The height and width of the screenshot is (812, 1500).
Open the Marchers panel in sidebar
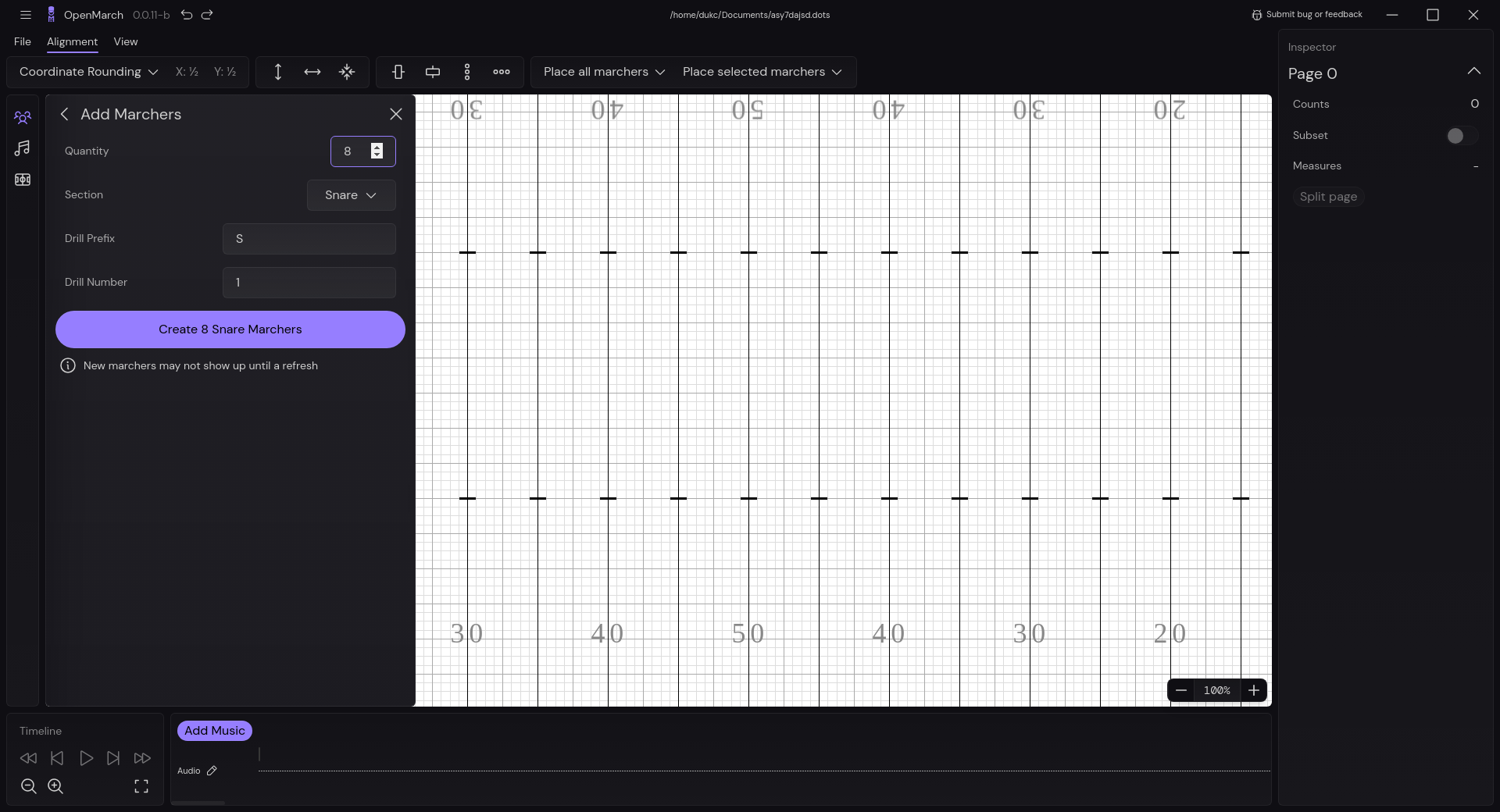pos(23,117)
